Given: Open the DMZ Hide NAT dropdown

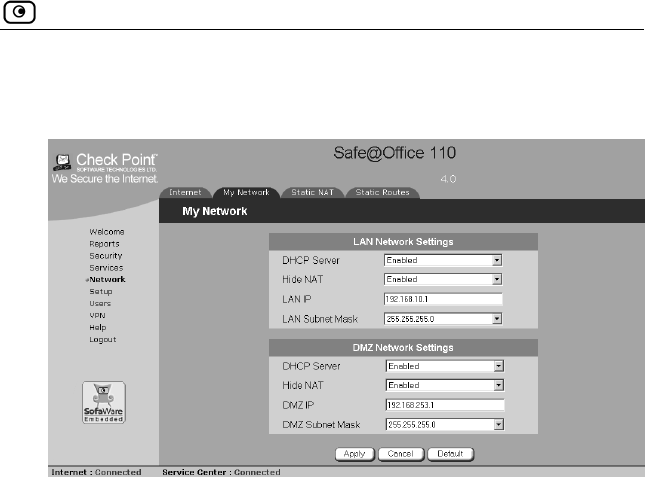Looking at the screenshot, I should [x=445, y=385].
